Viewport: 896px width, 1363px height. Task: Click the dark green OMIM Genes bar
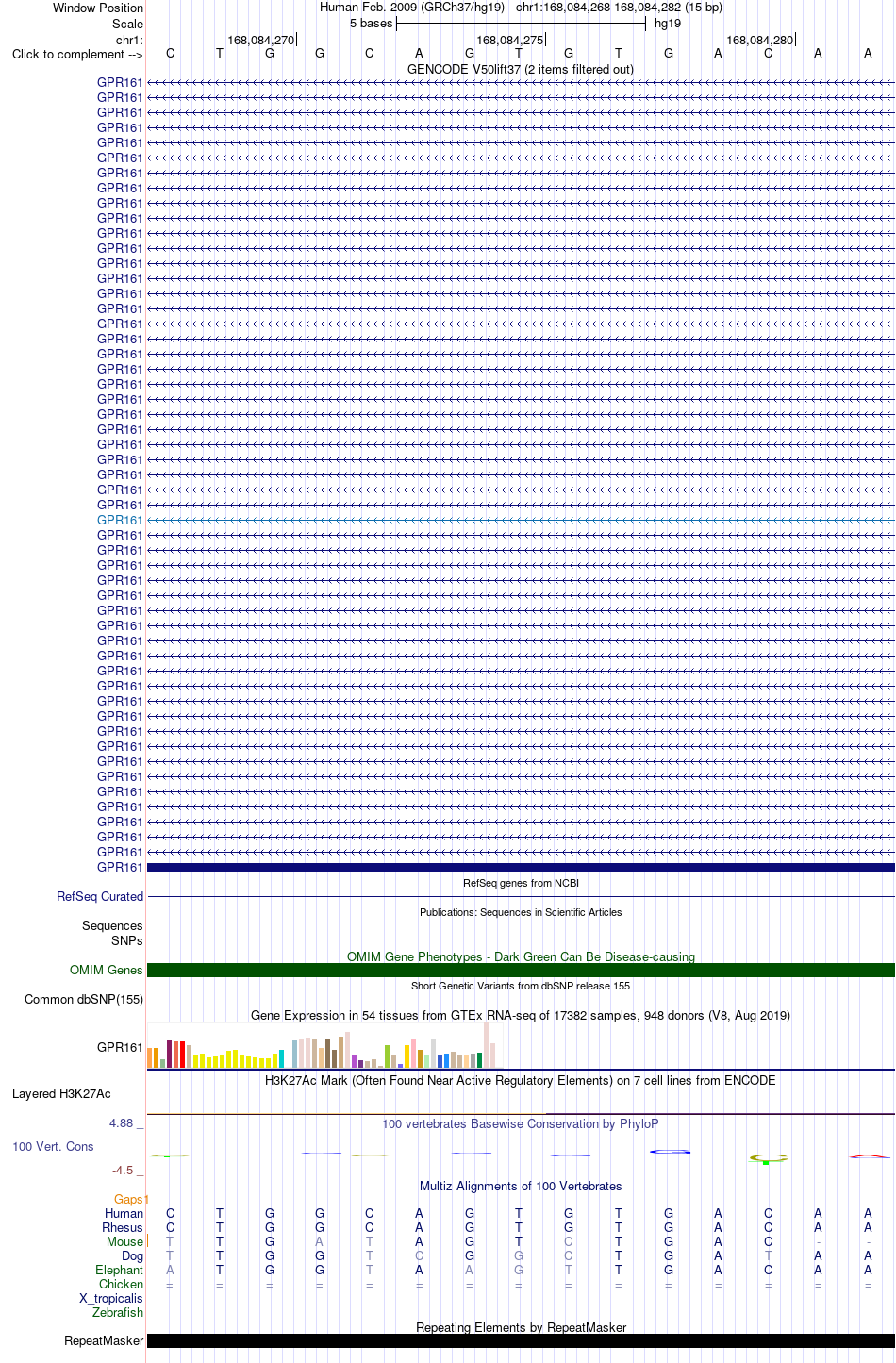(521, 970)
